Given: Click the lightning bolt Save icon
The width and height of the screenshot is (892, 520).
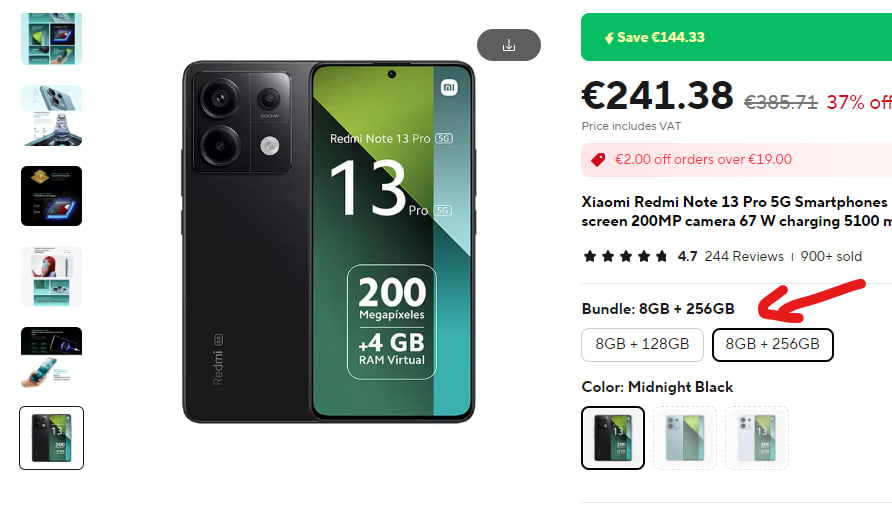Looking at the screenshot, I should point(609,38).
